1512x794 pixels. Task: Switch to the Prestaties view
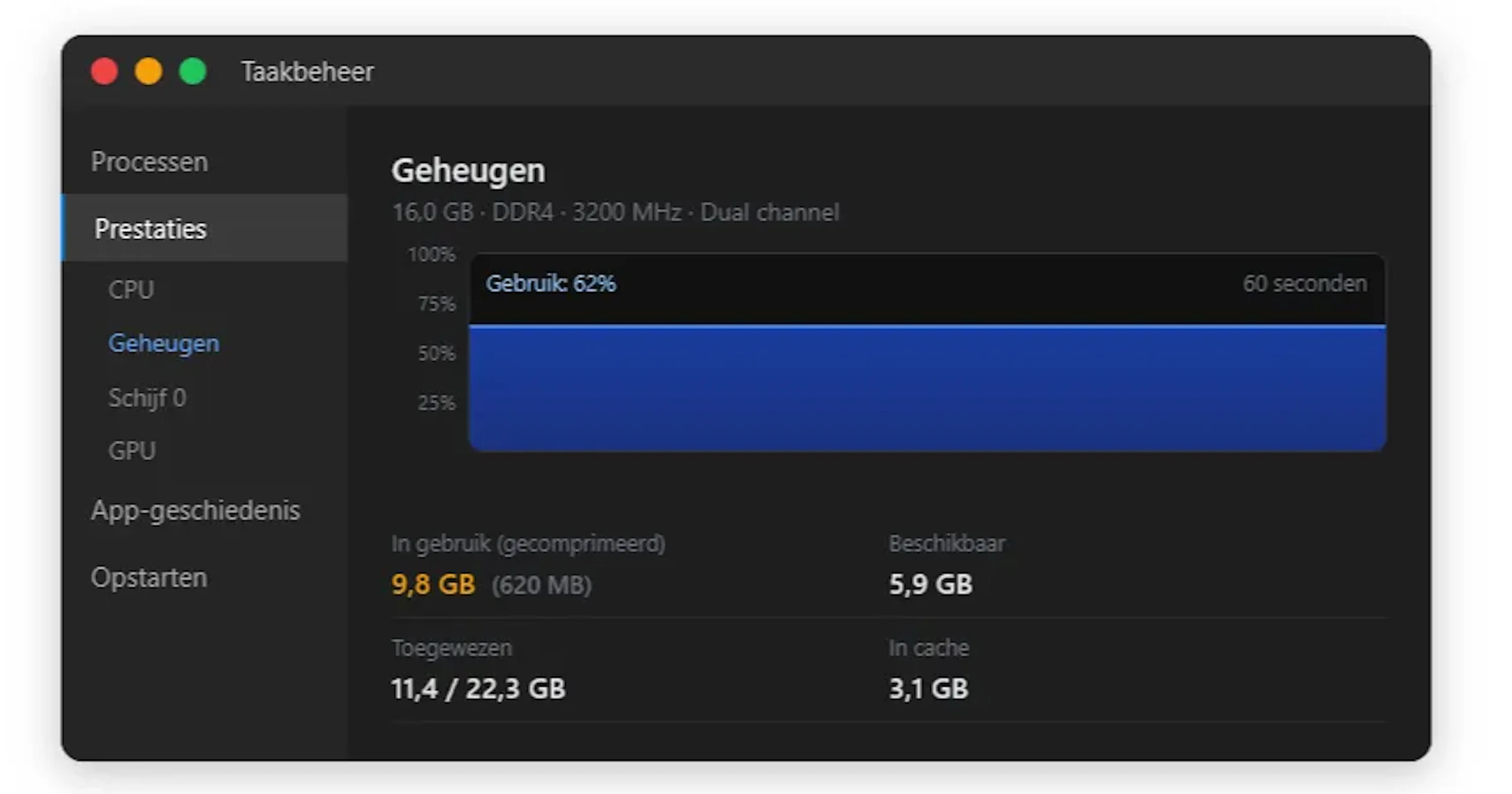coord(151,229)
